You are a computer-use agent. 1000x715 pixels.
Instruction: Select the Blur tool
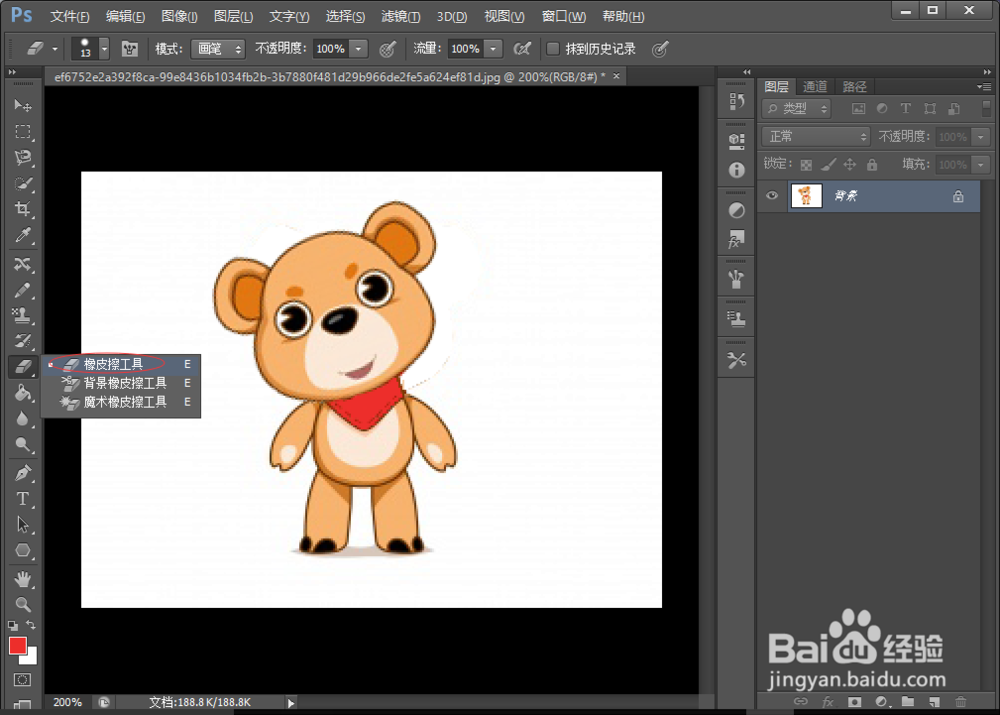click(23, 419)
